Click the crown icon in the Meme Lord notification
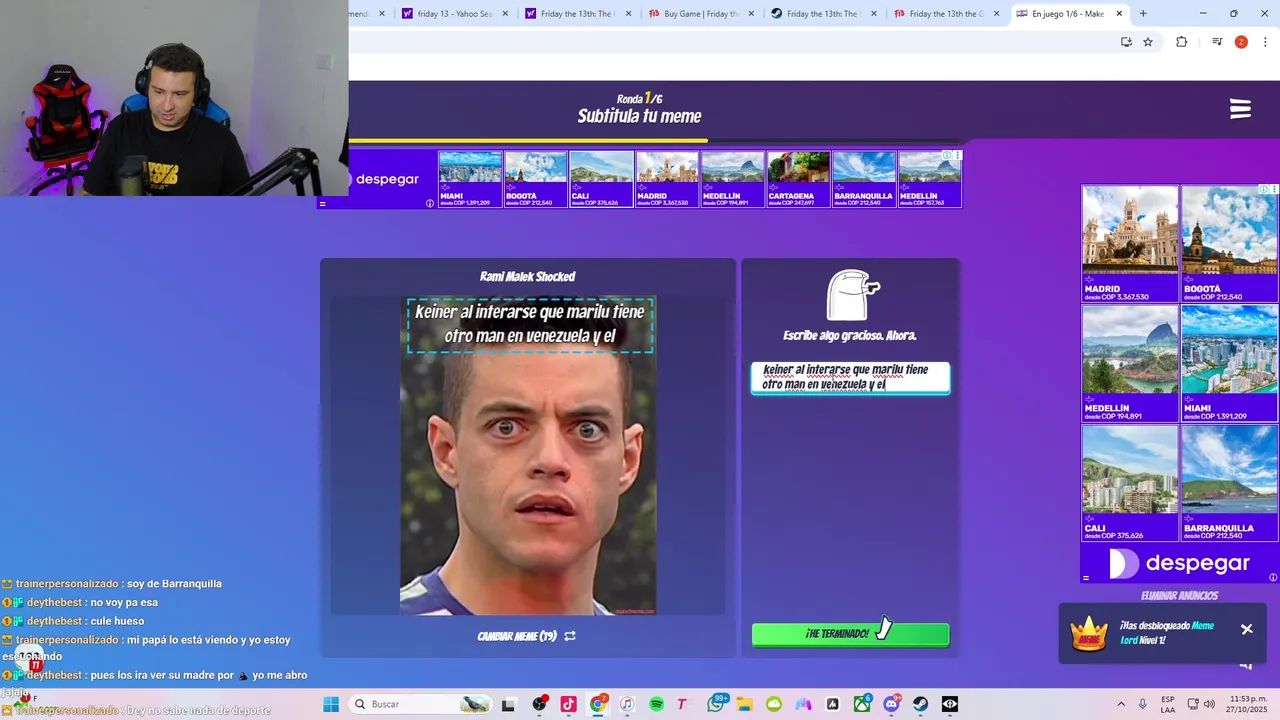The image size is (1280, 720). (1089, 632)
